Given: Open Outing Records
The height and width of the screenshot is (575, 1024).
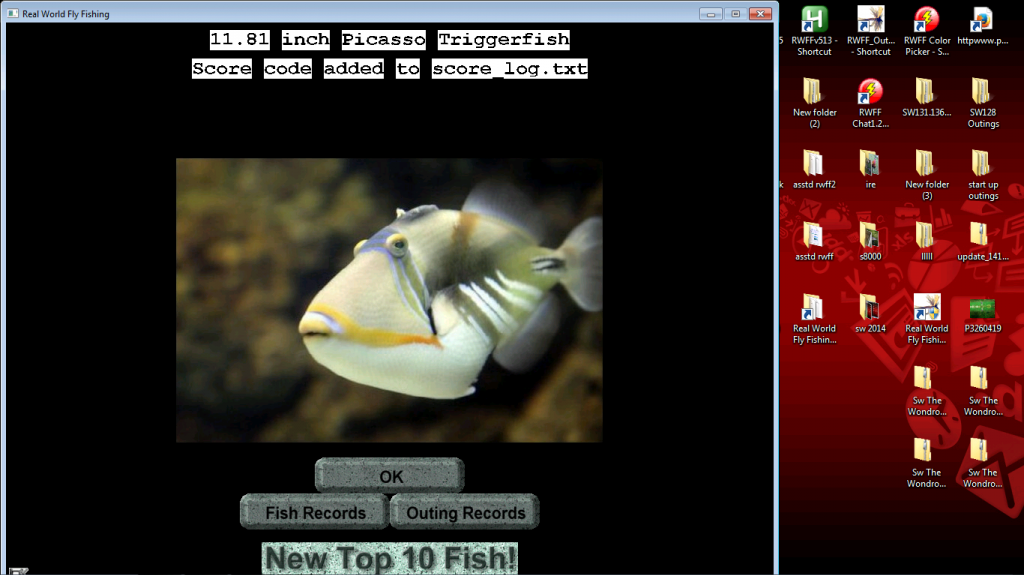Looking at the screenshot, I should click(x=465, y=512).
